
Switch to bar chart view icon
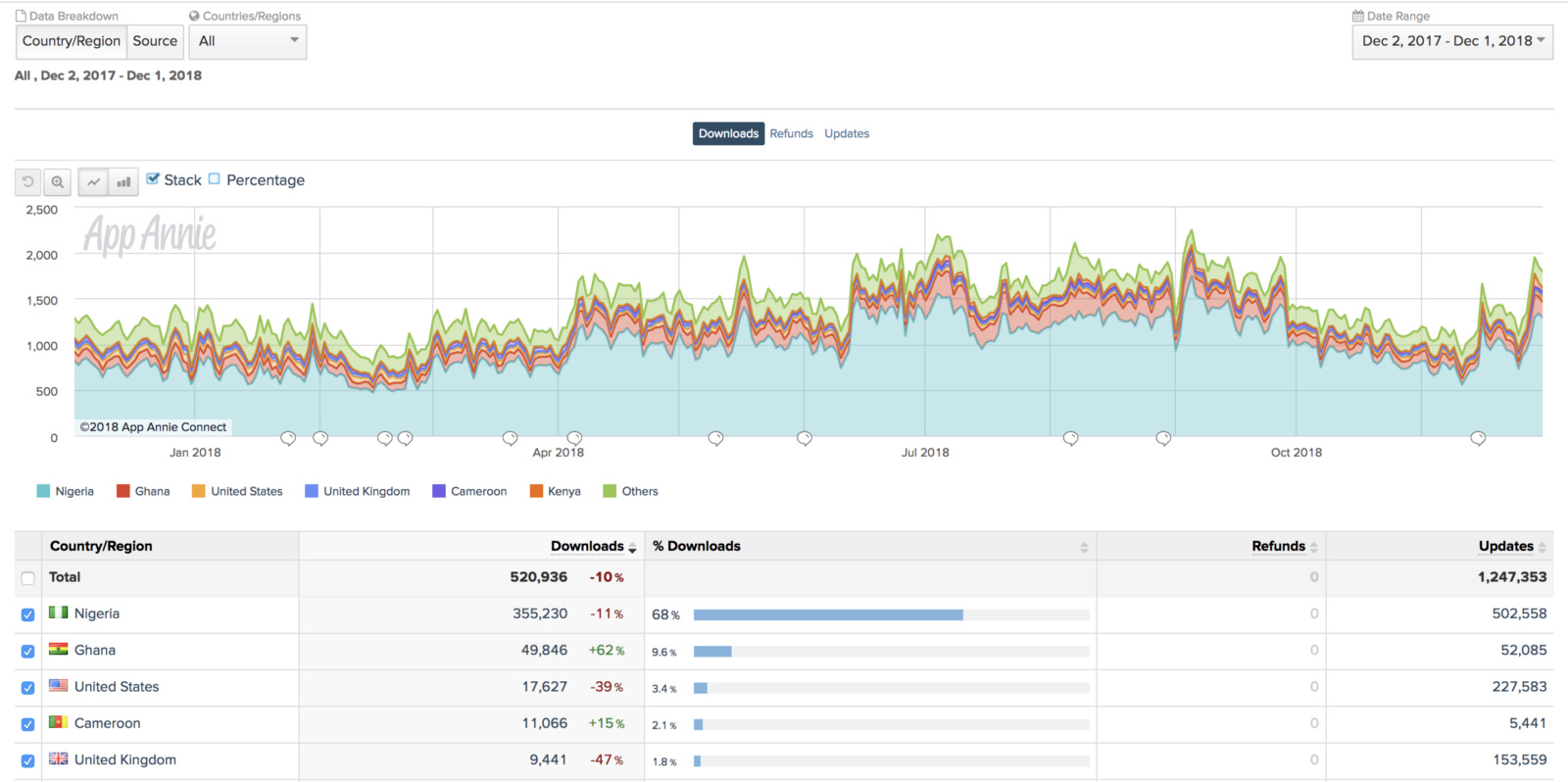click(x=123, y=182)
